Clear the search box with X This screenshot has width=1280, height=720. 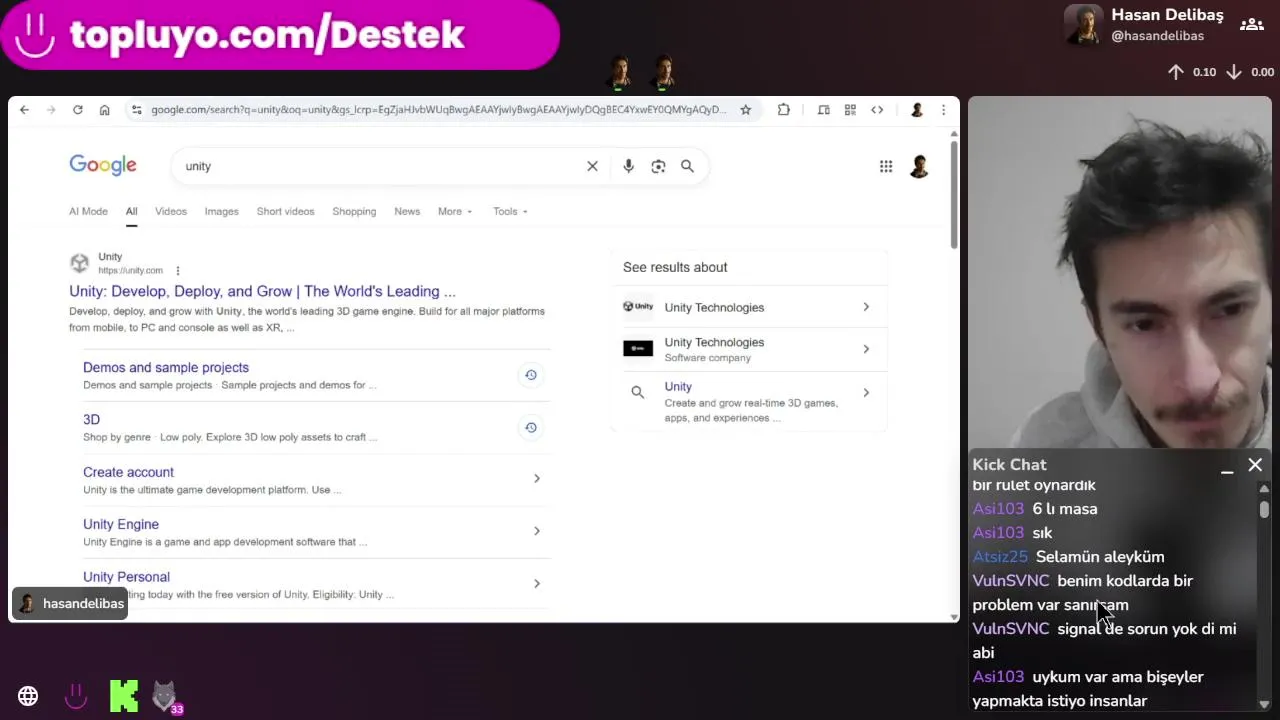(x=592, y=166)
